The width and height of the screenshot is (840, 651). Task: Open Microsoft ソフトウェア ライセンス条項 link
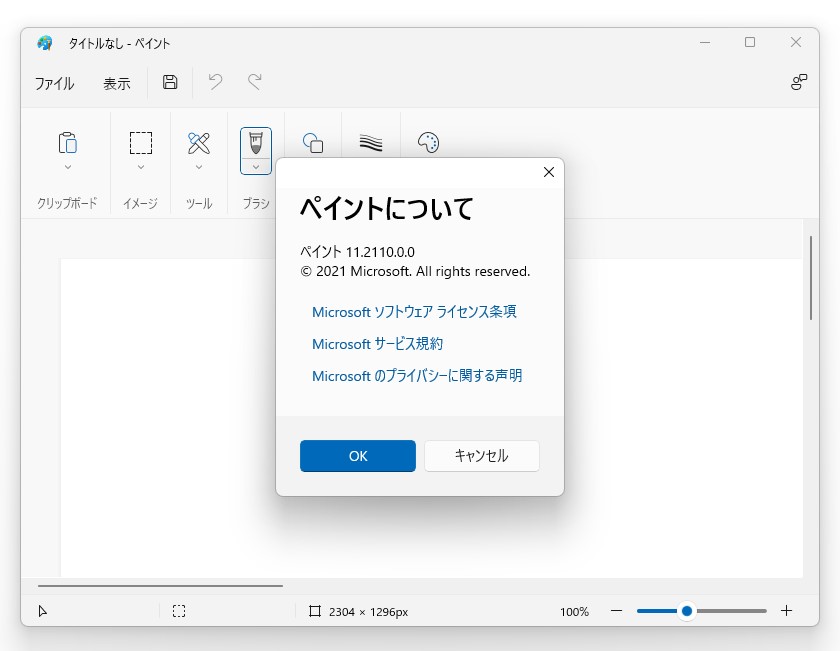point(417,312)
